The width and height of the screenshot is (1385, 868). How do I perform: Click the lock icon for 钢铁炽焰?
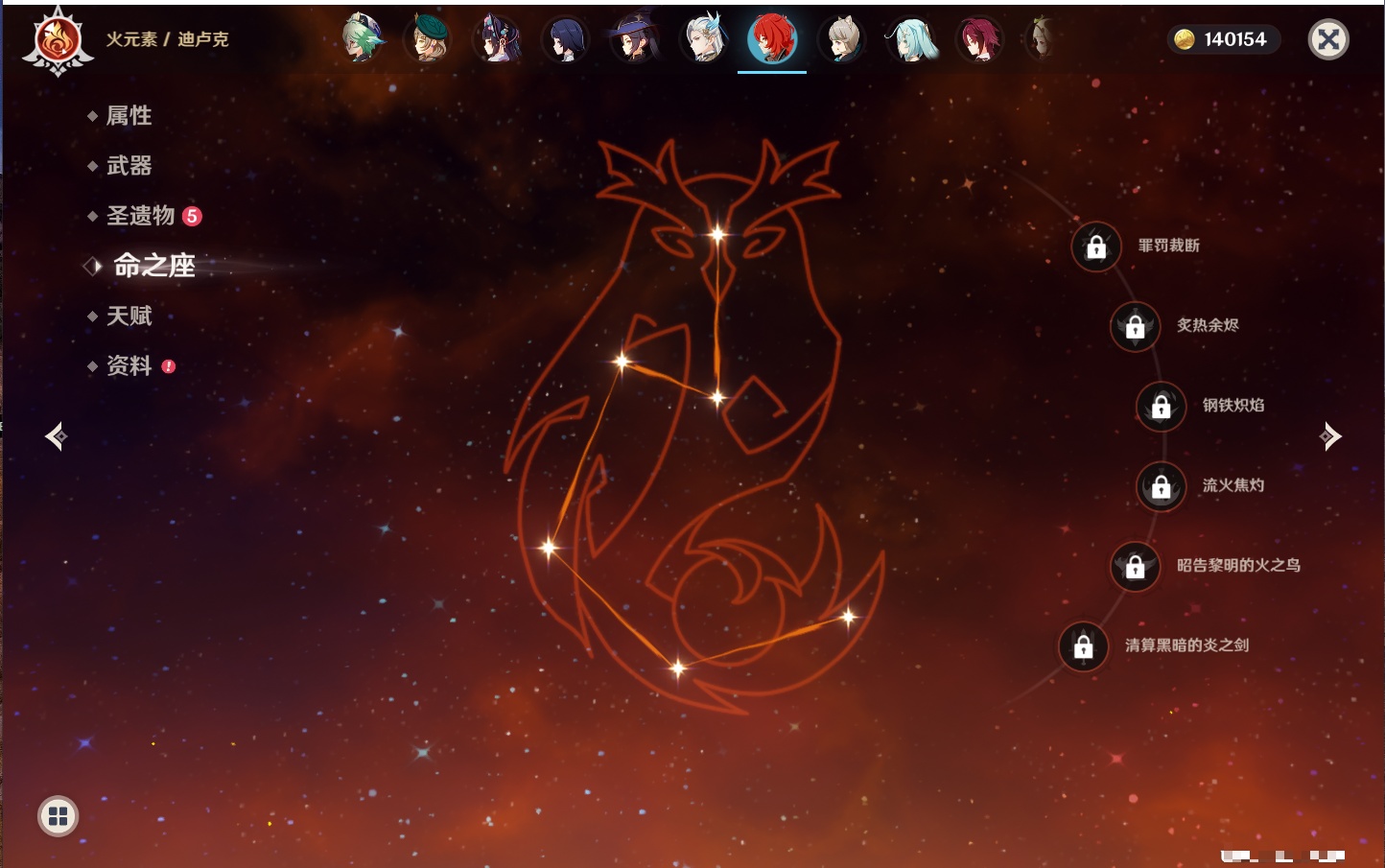click(1162, 406)
